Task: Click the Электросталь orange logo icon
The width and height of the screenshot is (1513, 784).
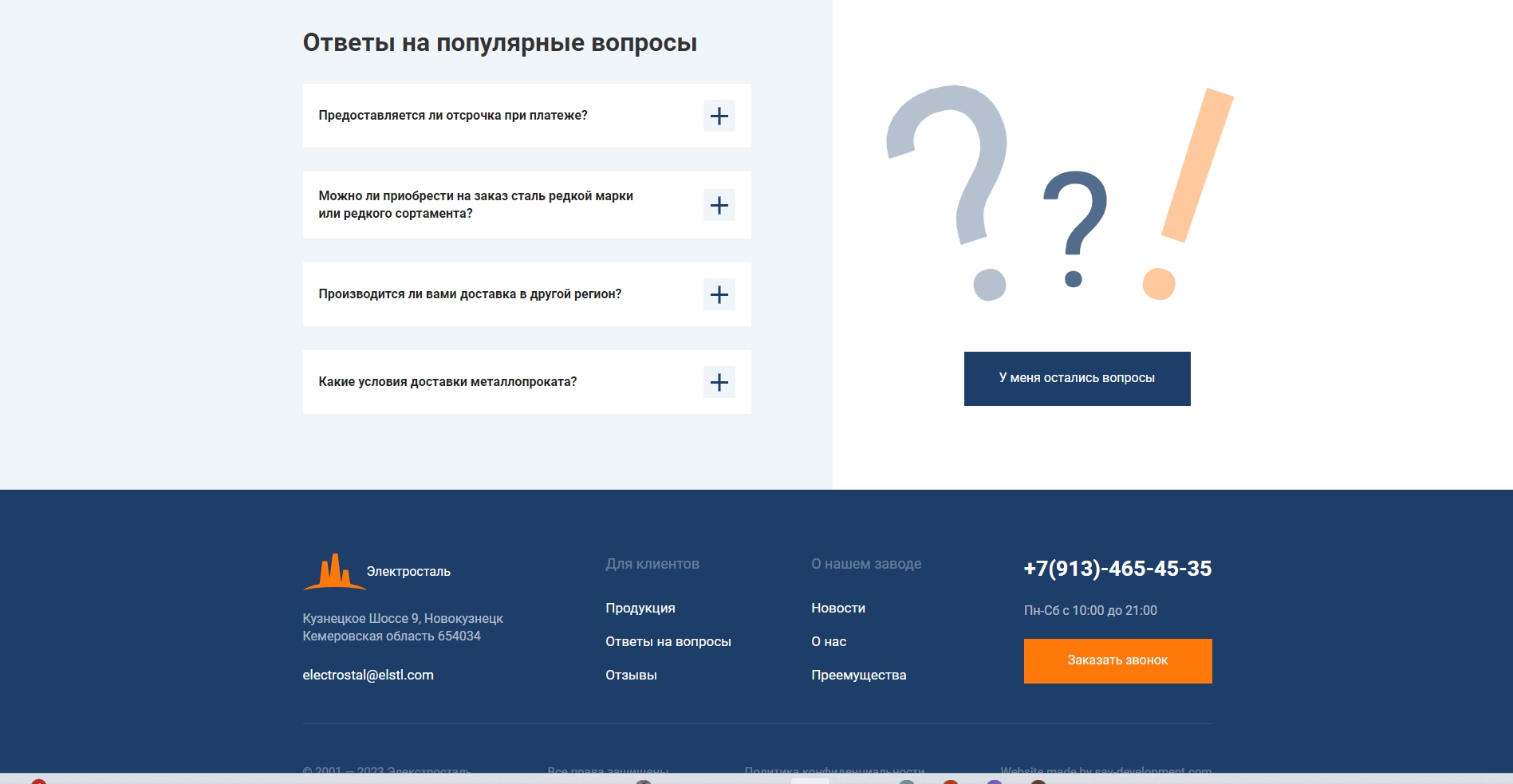Action: coord(333,572)
